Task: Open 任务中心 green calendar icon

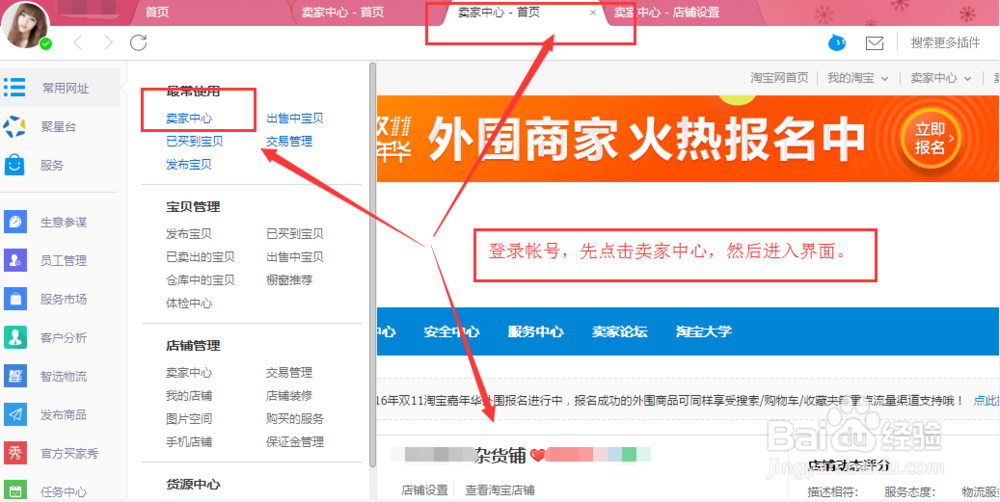Action: click(15, 491)
